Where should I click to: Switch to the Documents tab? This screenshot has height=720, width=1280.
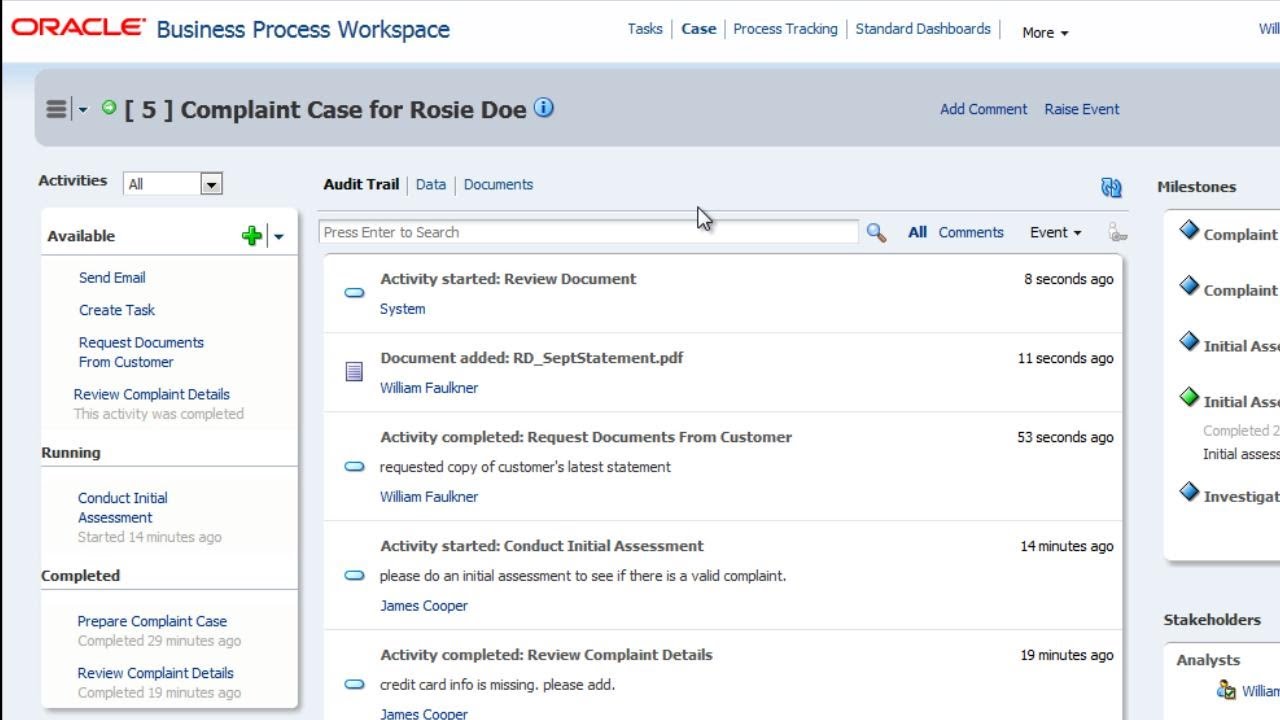click(498, 184)
